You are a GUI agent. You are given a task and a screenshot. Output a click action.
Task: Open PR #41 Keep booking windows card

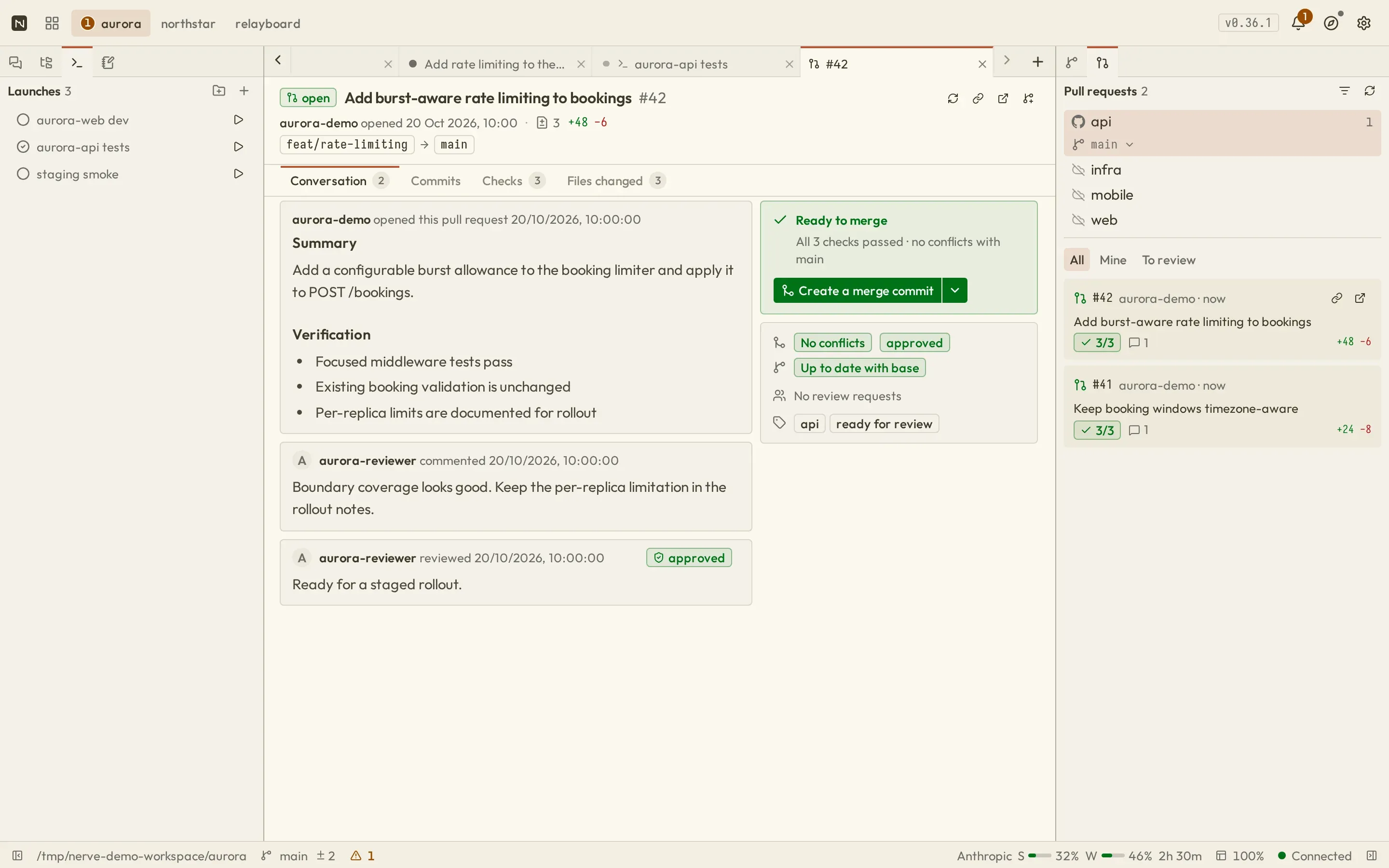(x=1222, y=407)
